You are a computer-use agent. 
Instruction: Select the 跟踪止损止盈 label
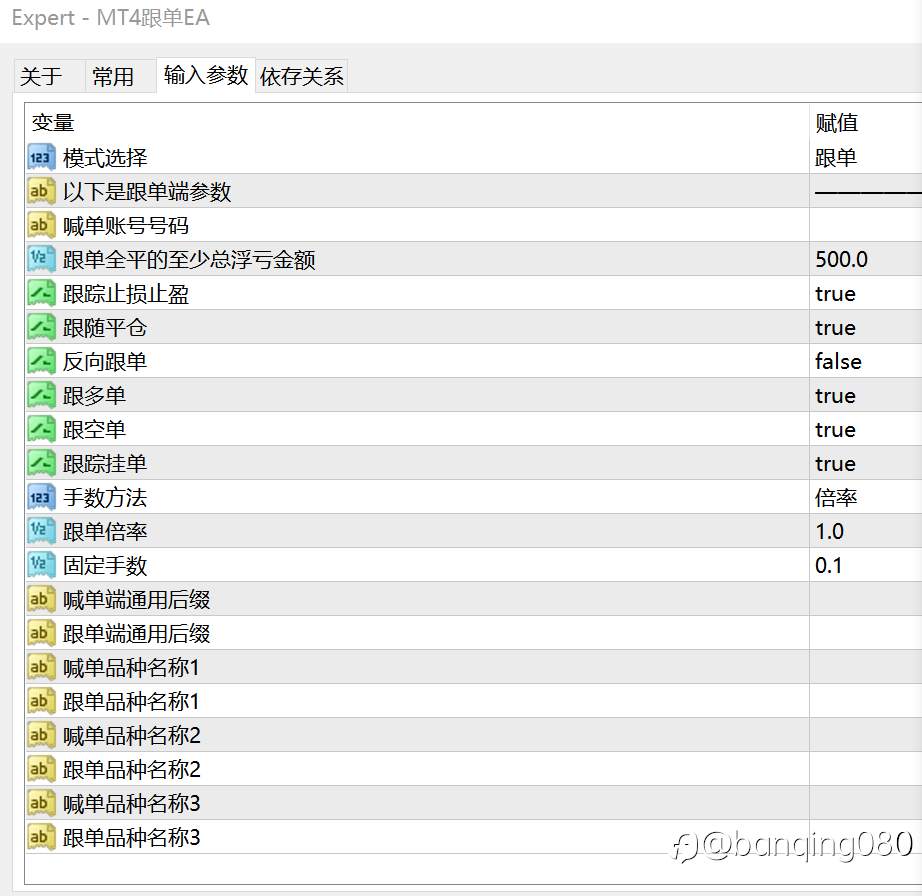point(126,293)
